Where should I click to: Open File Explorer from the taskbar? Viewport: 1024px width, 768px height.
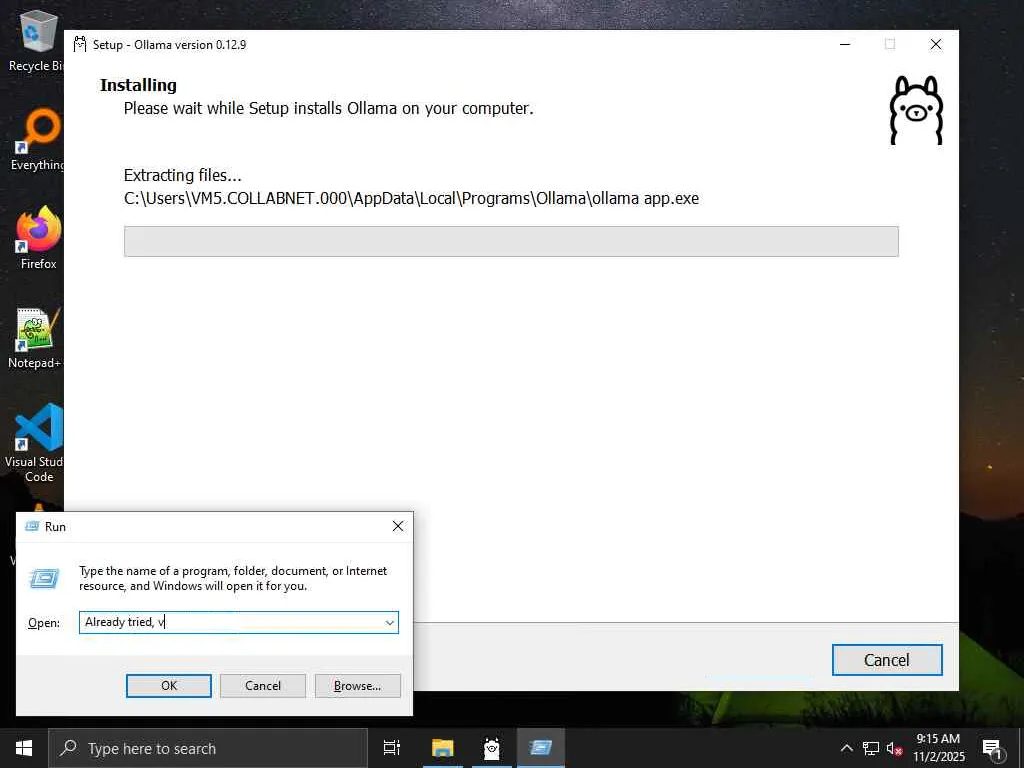click(x=443, y=748)
